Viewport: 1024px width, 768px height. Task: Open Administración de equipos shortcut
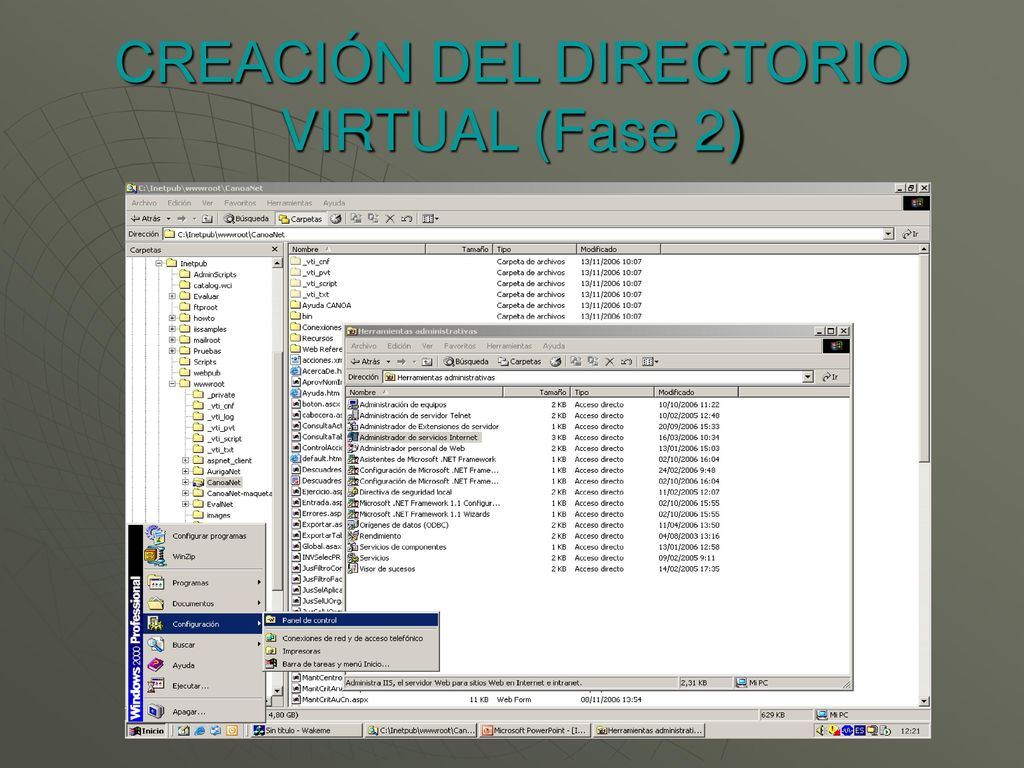398,404
